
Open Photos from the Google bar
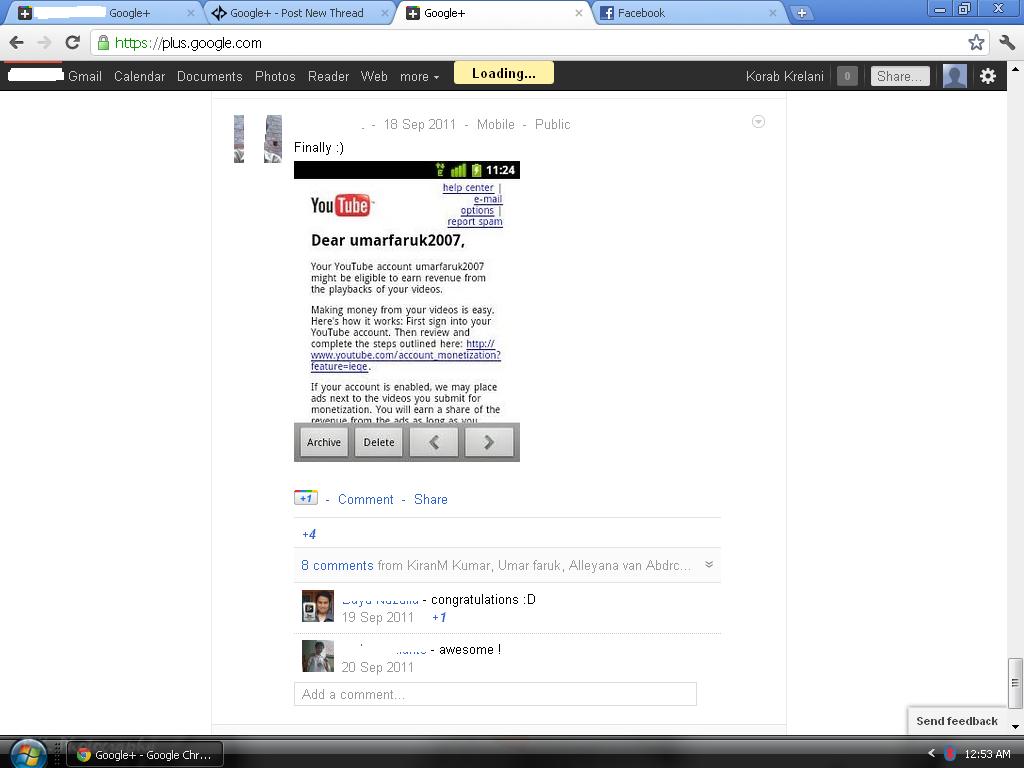(275, 76)
